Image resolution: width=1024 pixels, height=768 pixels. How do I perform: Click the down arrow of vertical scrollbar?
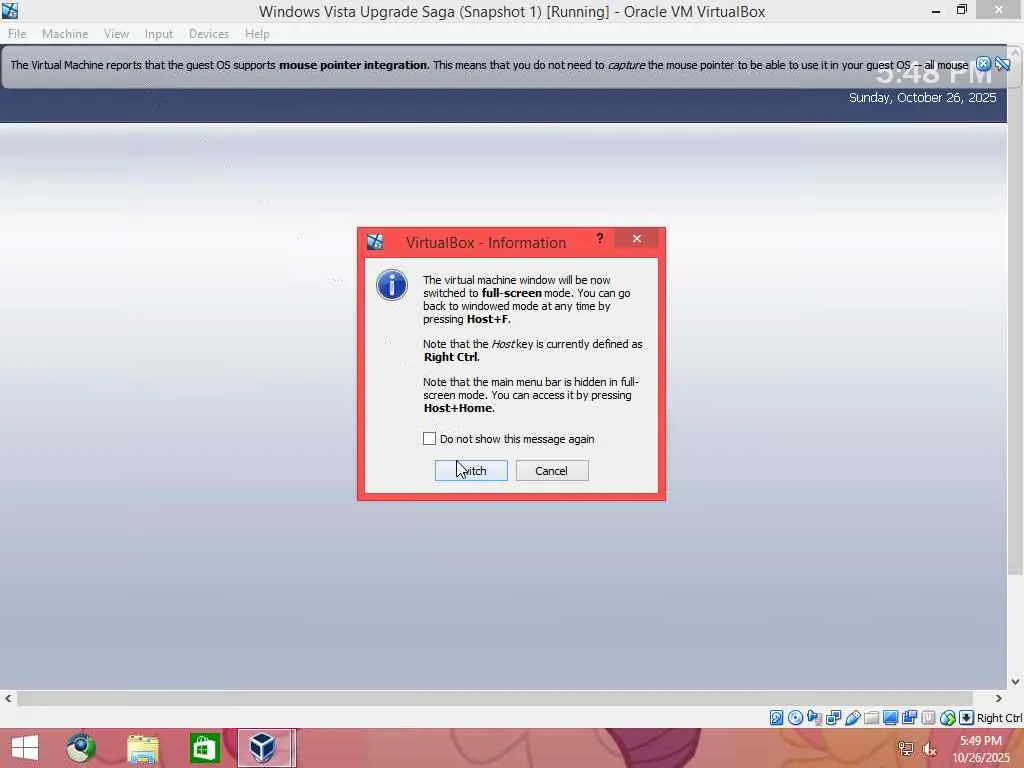[1015, 681]
